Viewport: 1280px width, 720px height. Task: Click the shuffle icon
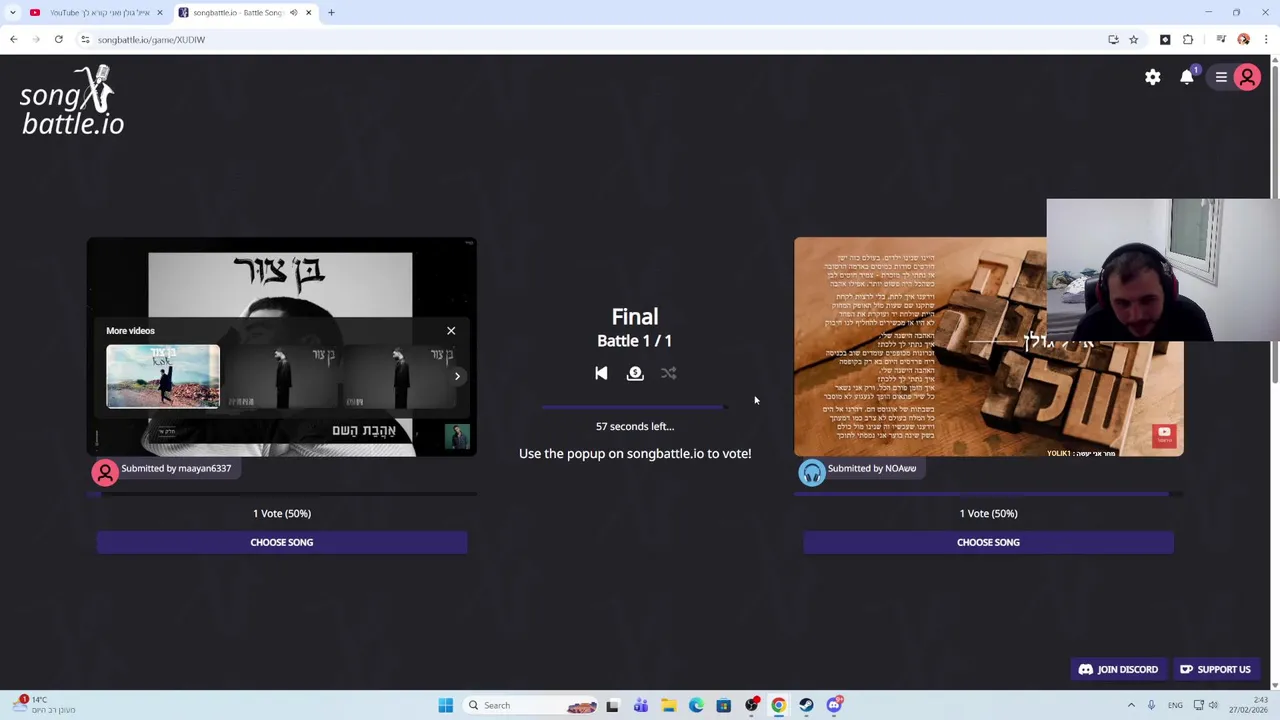pyautogui.click(x=669, y=373)
